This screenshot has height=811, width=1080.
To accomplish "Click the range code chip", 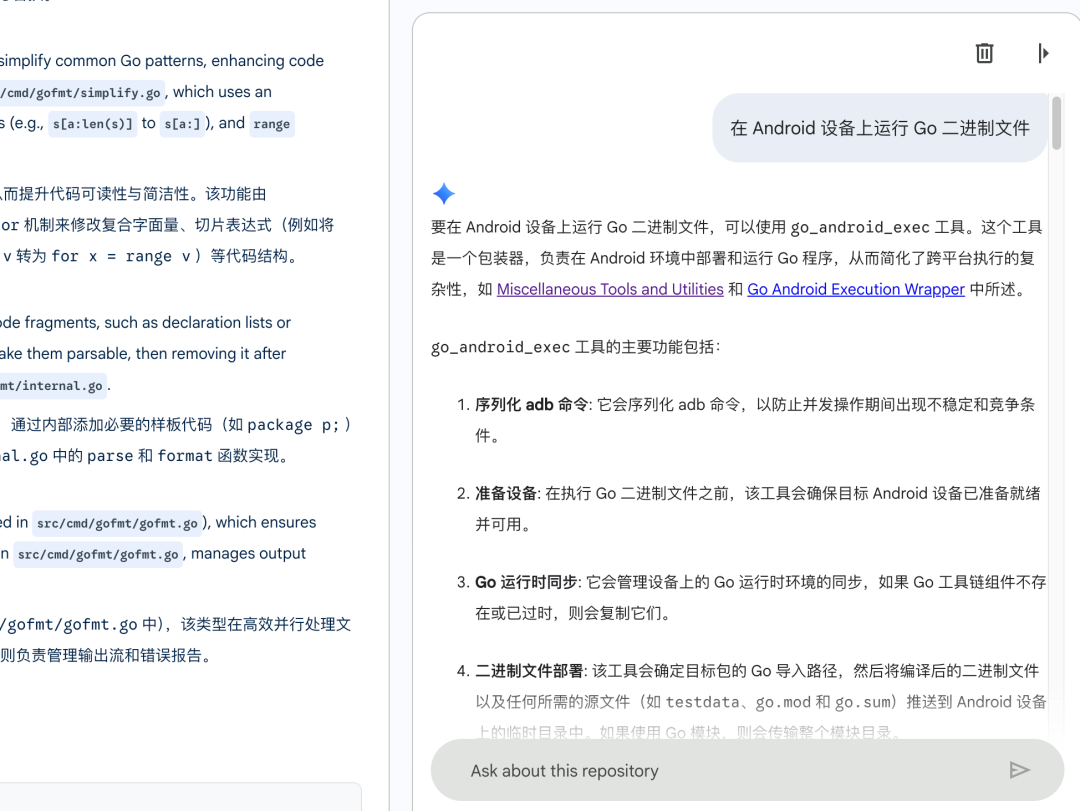I will pyautogui.click(x=272, y=123).
